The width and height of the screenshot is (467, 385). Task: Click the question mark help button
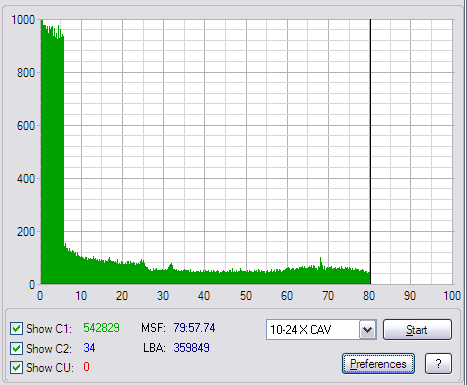pos(438,364)
